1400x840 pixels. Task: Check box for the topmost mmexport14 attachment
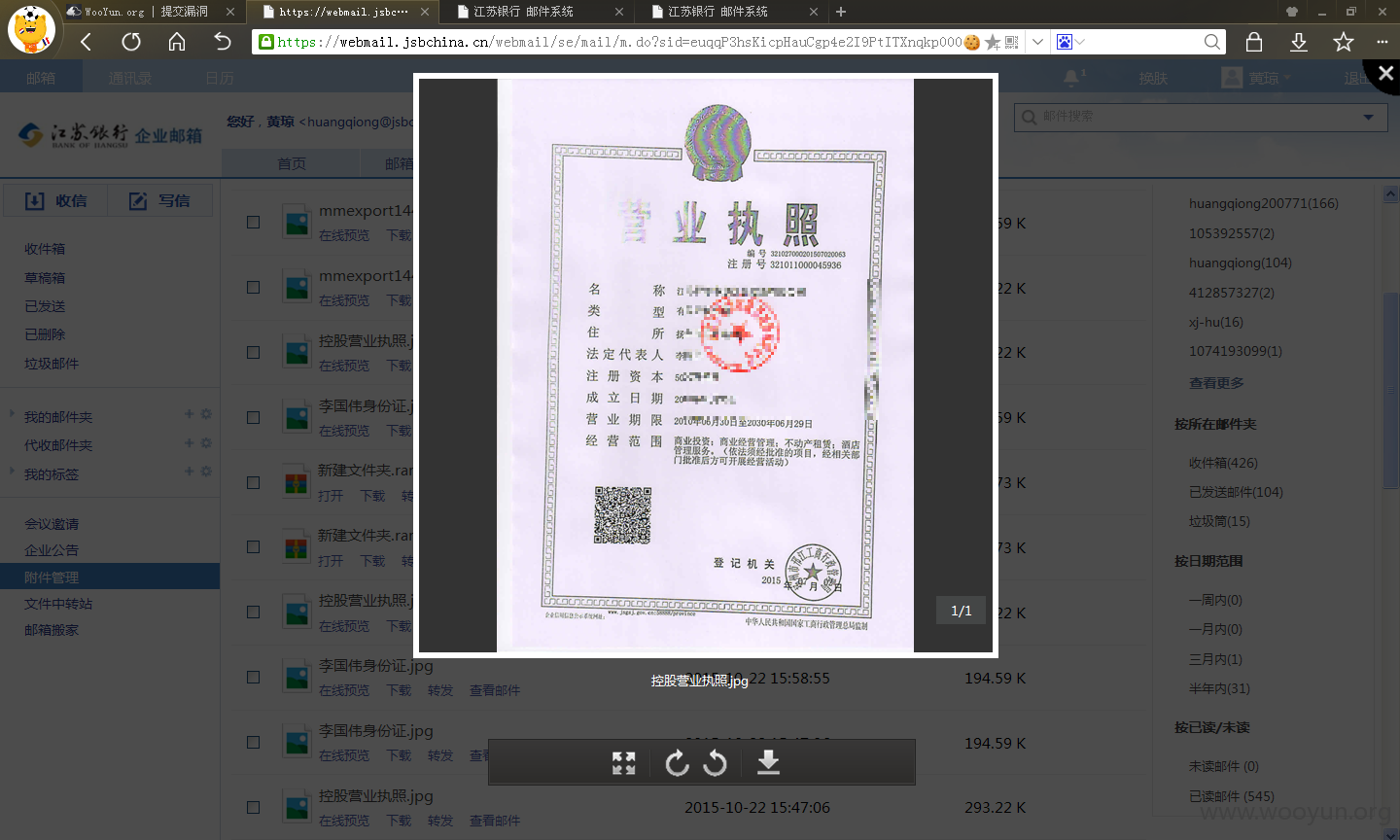pyautogui.click(x=254, y=222)
